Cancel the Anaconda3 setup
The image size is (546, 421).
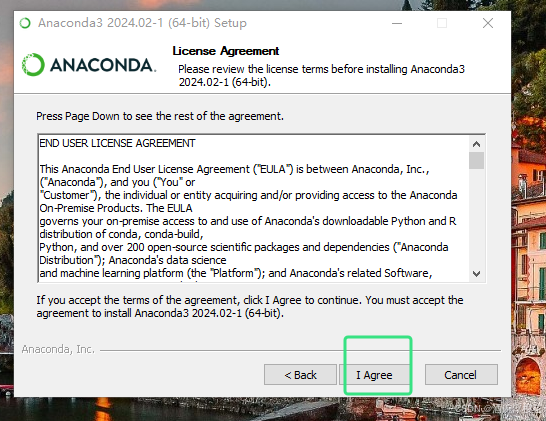461,375
